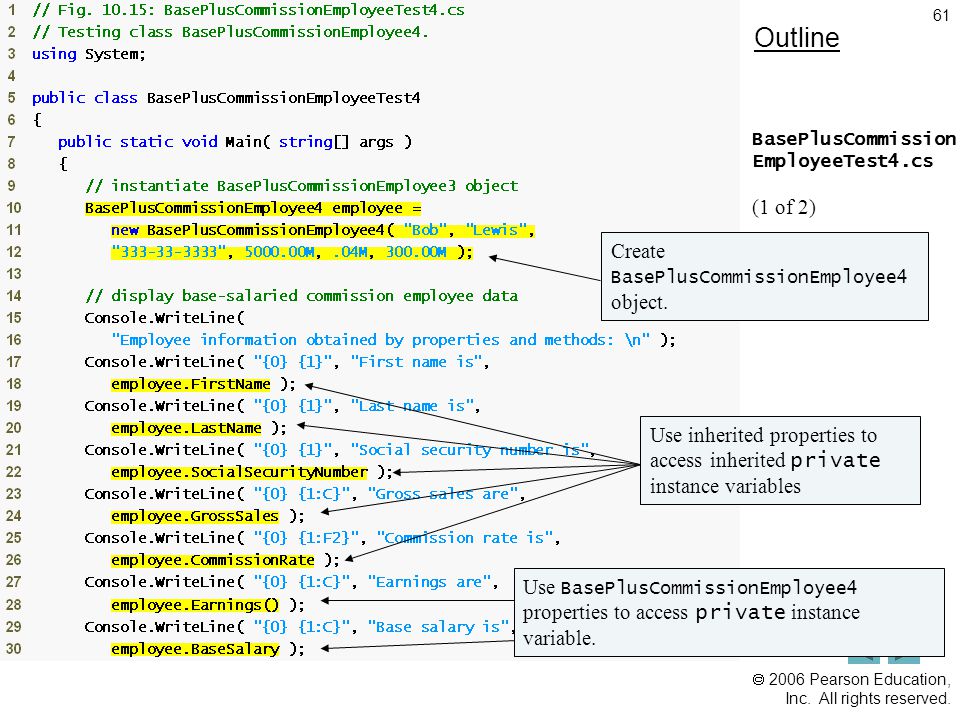
Task: Select the "Social security number is" string
Action: point(470,450)
